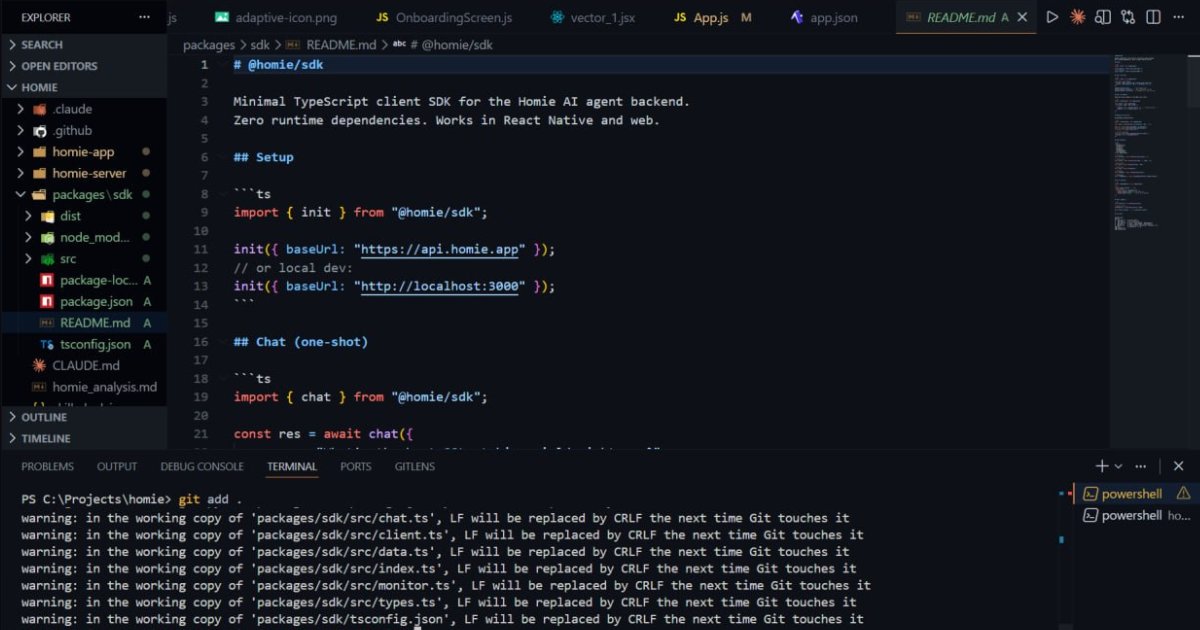
Task: Expand the OUTLINE section
Action: click(x=83, y=418)
